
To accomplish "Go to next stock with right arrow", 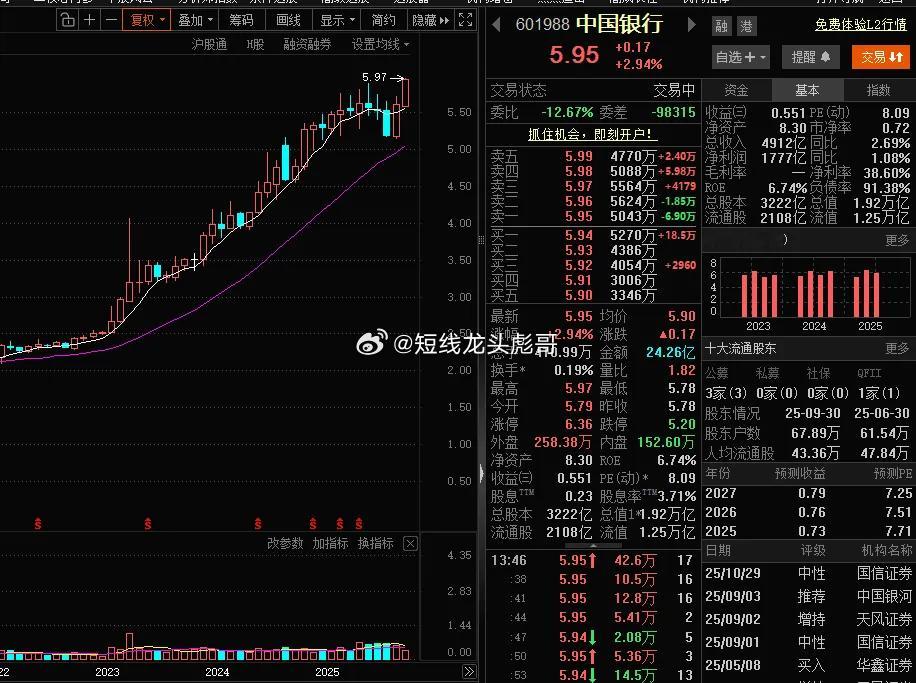I will (x=692, y=25).
